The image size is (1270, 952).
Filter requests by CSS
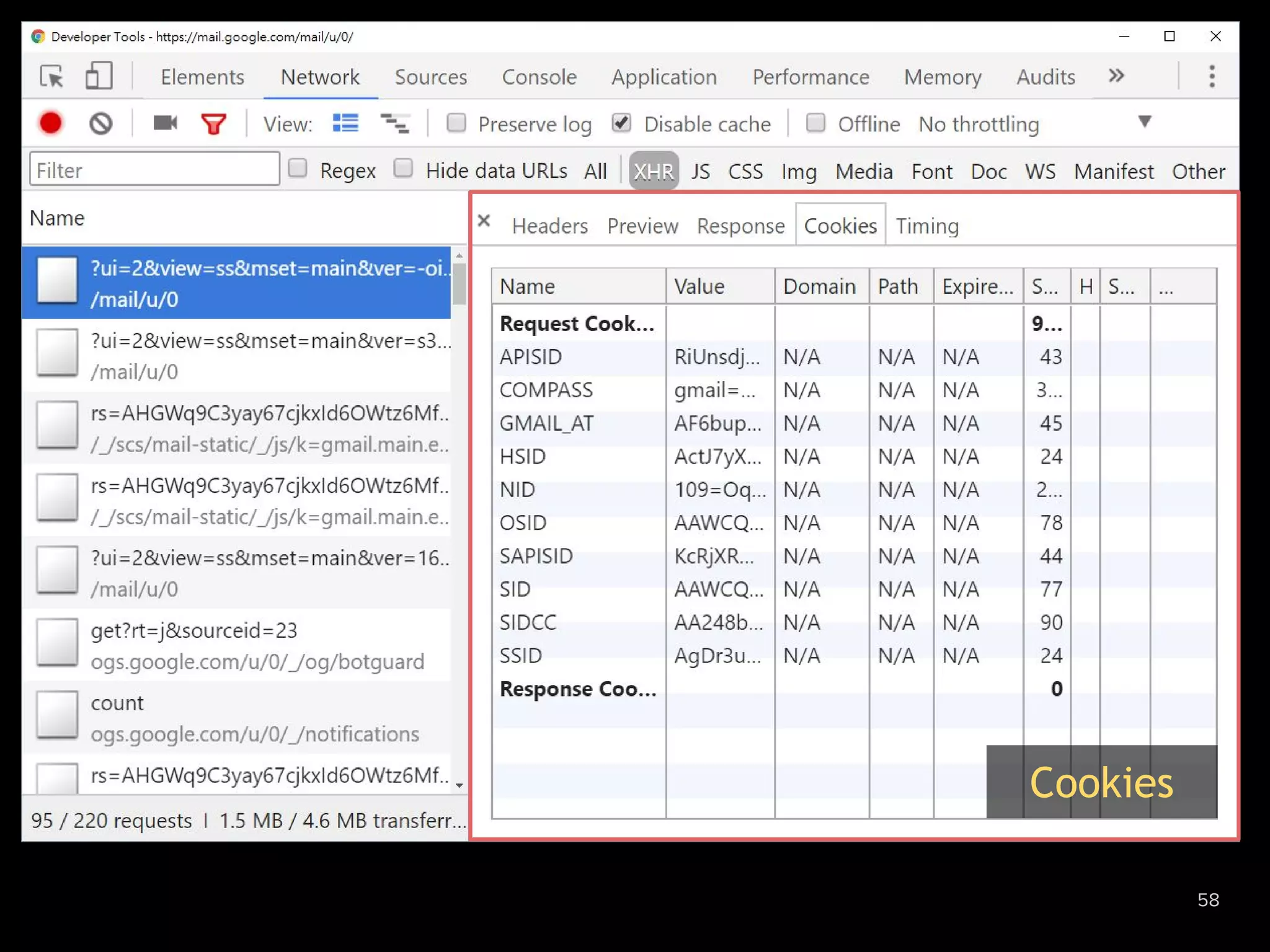[x=745, y=171]
